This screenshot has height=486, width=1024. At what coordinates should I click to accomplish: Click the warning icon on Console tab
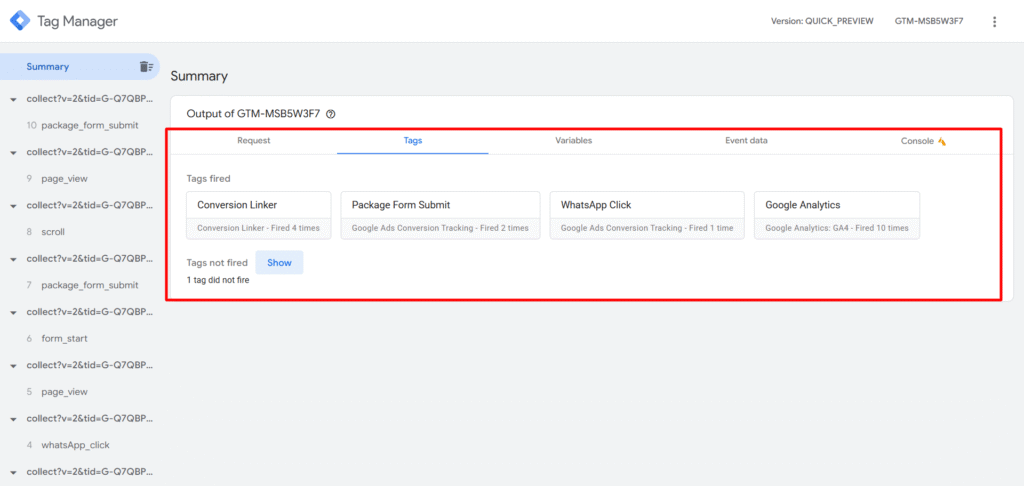(x=942, y=141)
